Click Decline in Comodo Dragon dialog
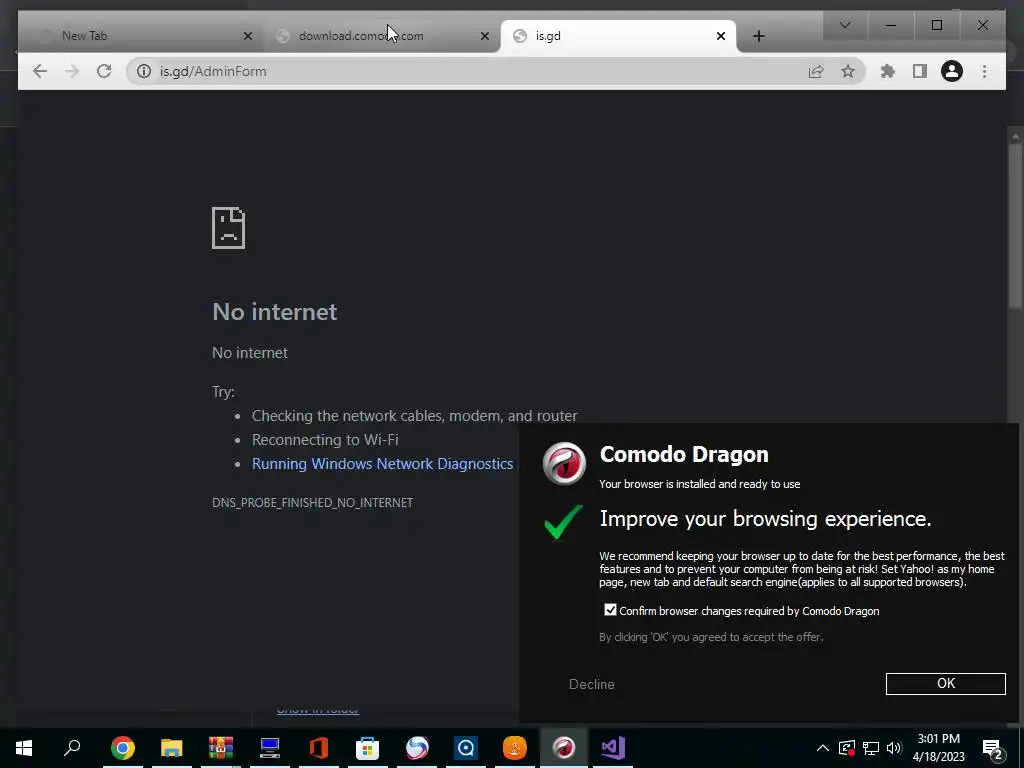The height and width of the screenshot is (768, 1024). tap(591, 684)
